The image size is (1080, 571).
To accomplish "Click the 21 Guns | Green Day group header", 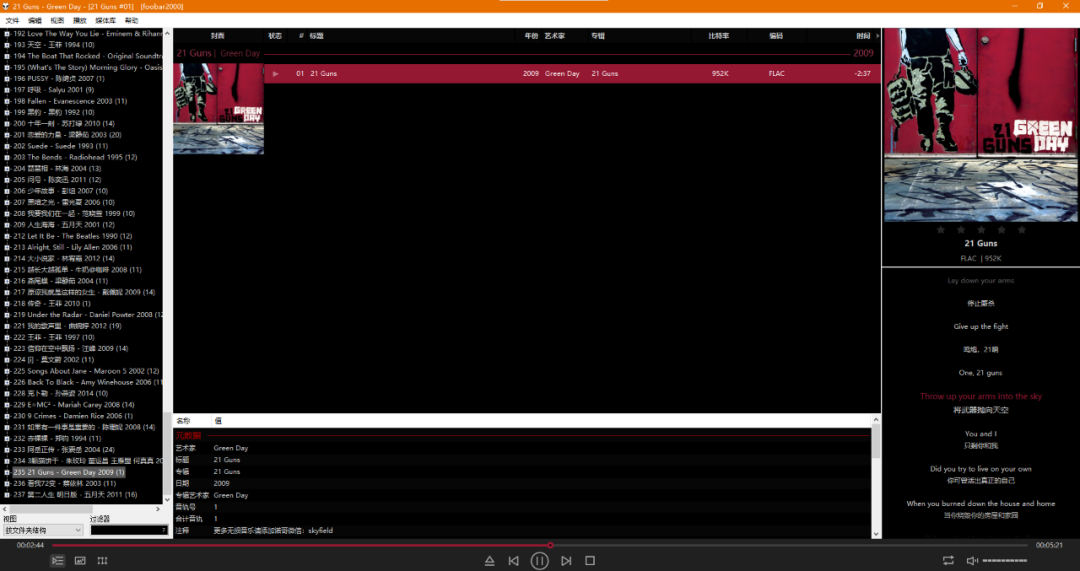I will 218,53.
